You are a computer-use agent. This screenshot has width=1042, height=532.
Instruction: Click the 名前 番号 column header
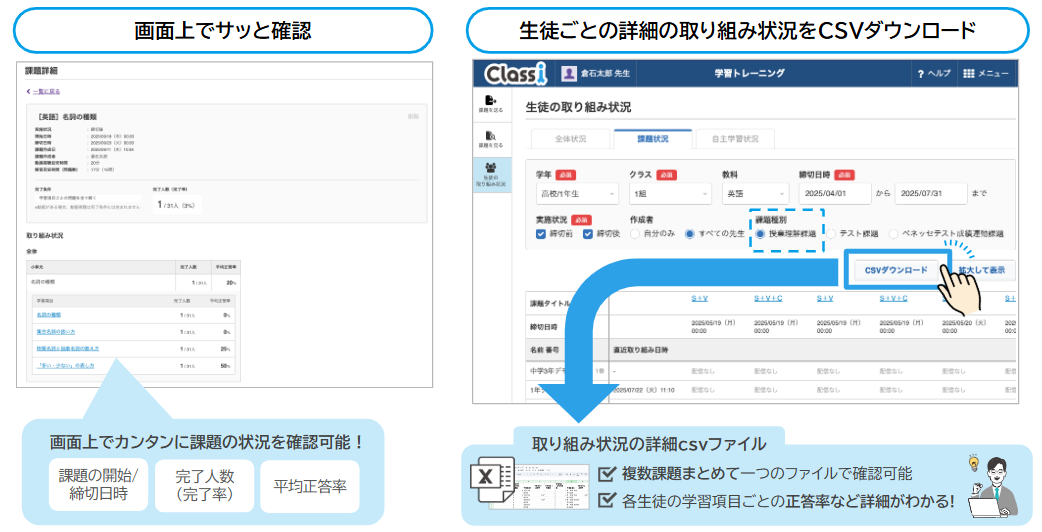tap(544, 350)
